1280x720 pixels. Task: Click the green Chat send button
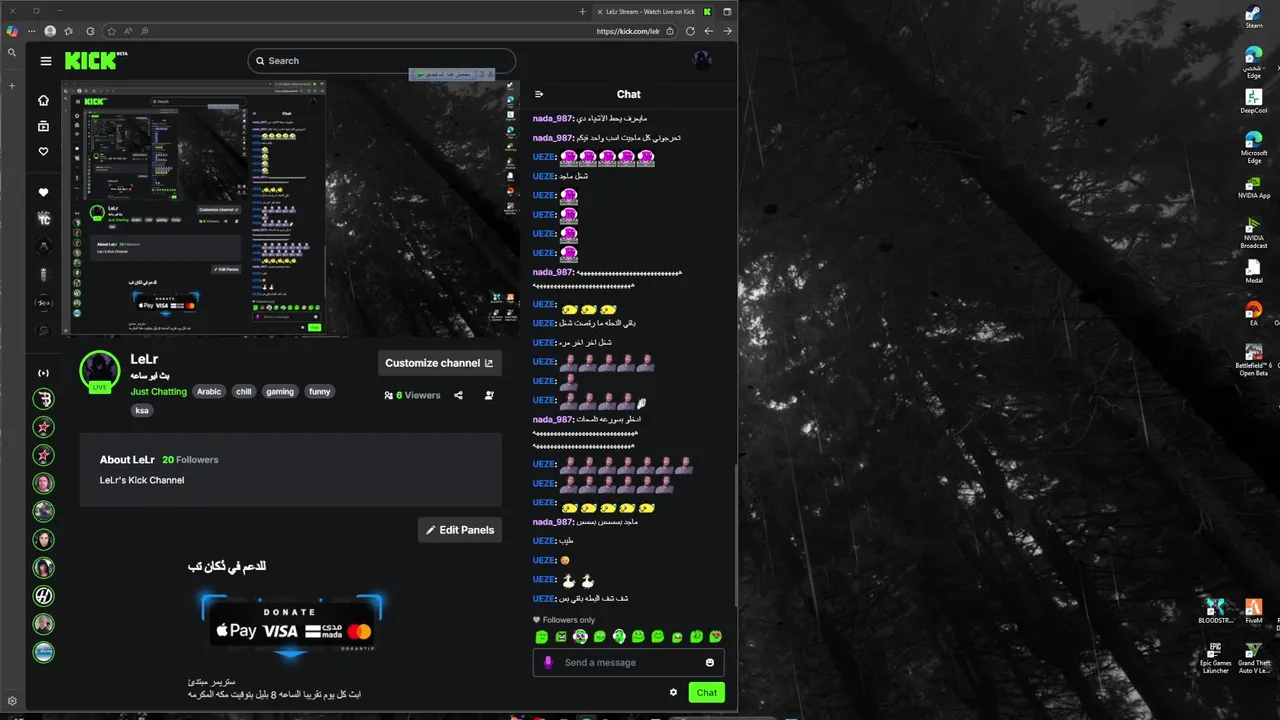pos(706,692)
